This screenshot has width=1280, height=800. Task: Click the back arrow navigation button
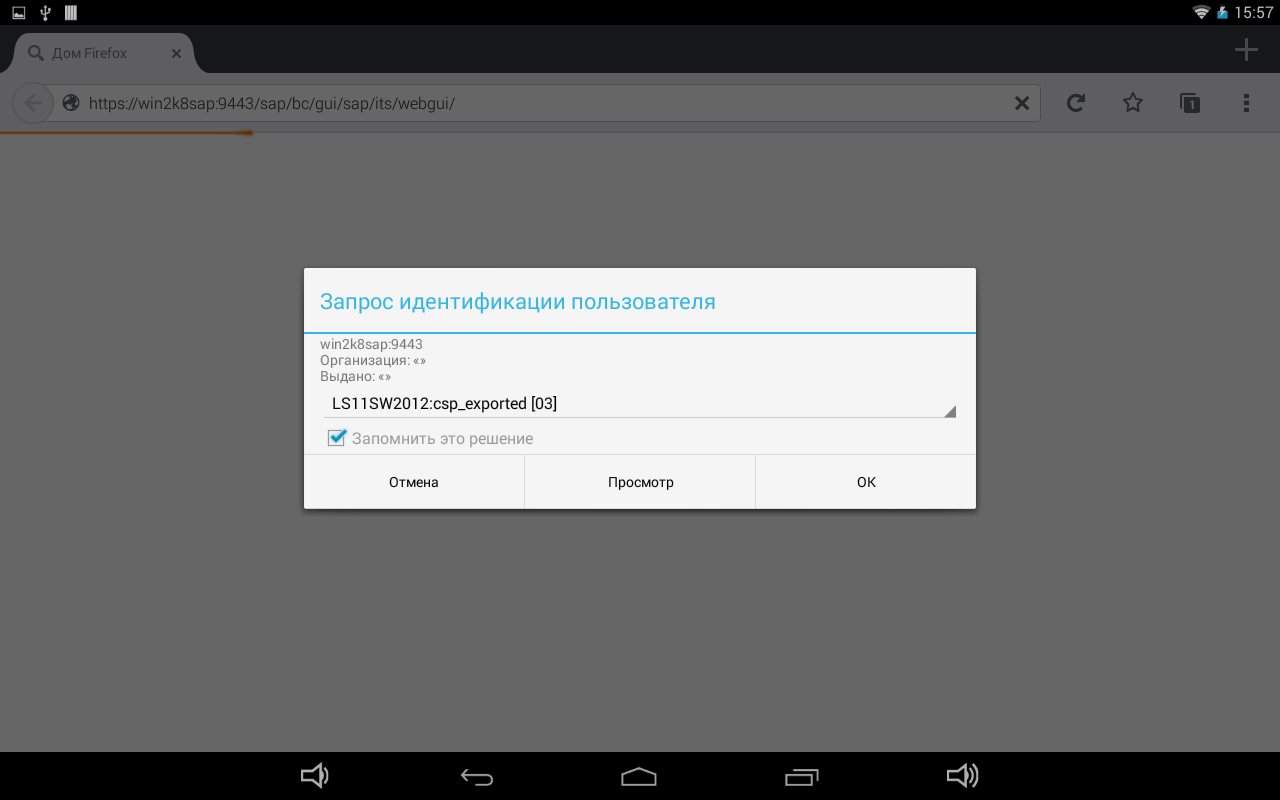tap(33, 103)
